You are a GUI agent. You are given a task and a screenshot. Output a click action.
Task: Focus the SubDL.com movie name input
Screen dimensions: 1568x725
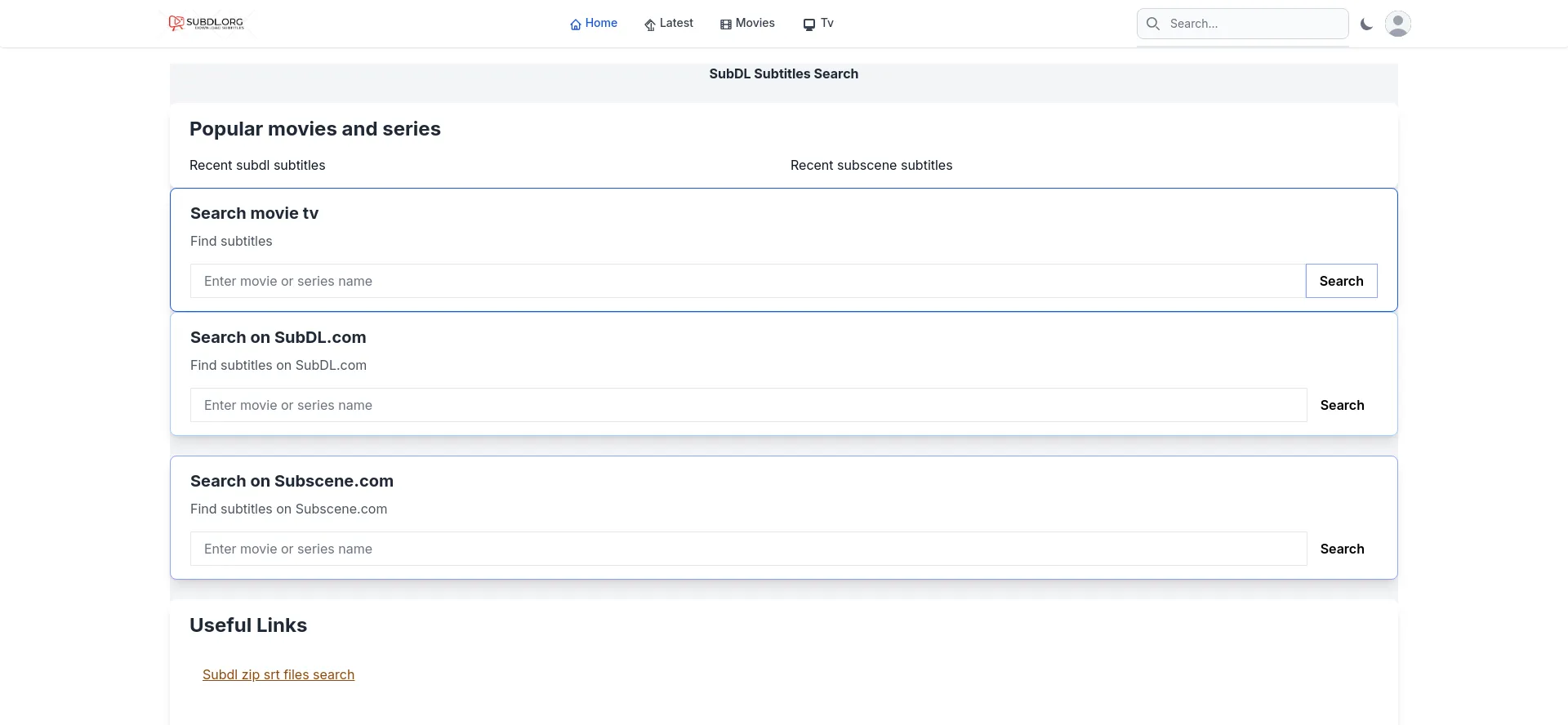pyautogui.click(x=749, y=405)
